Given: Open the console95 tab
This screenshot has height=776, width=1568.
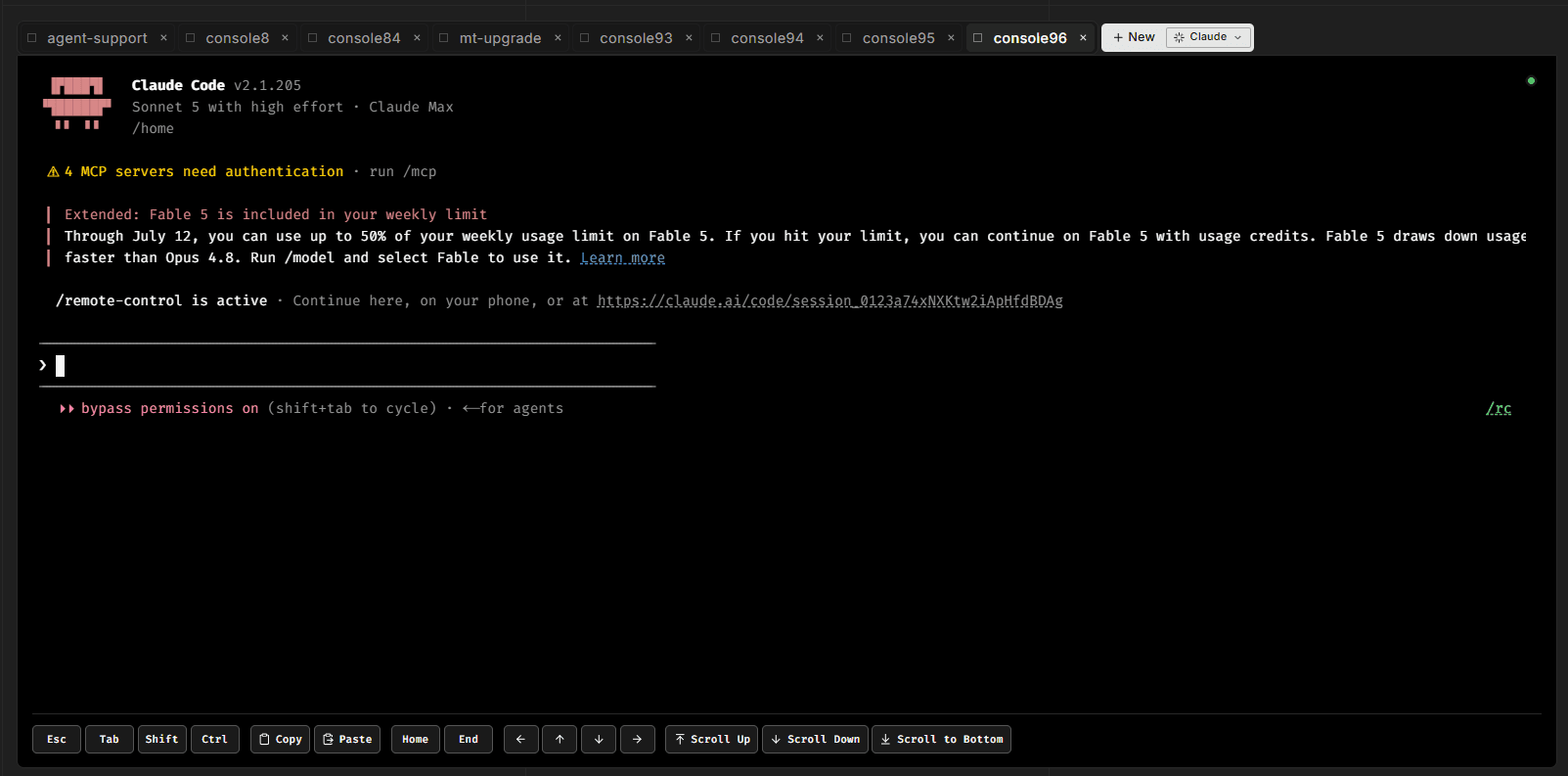Looking at the screenshot, I should [x=898, y=38].
